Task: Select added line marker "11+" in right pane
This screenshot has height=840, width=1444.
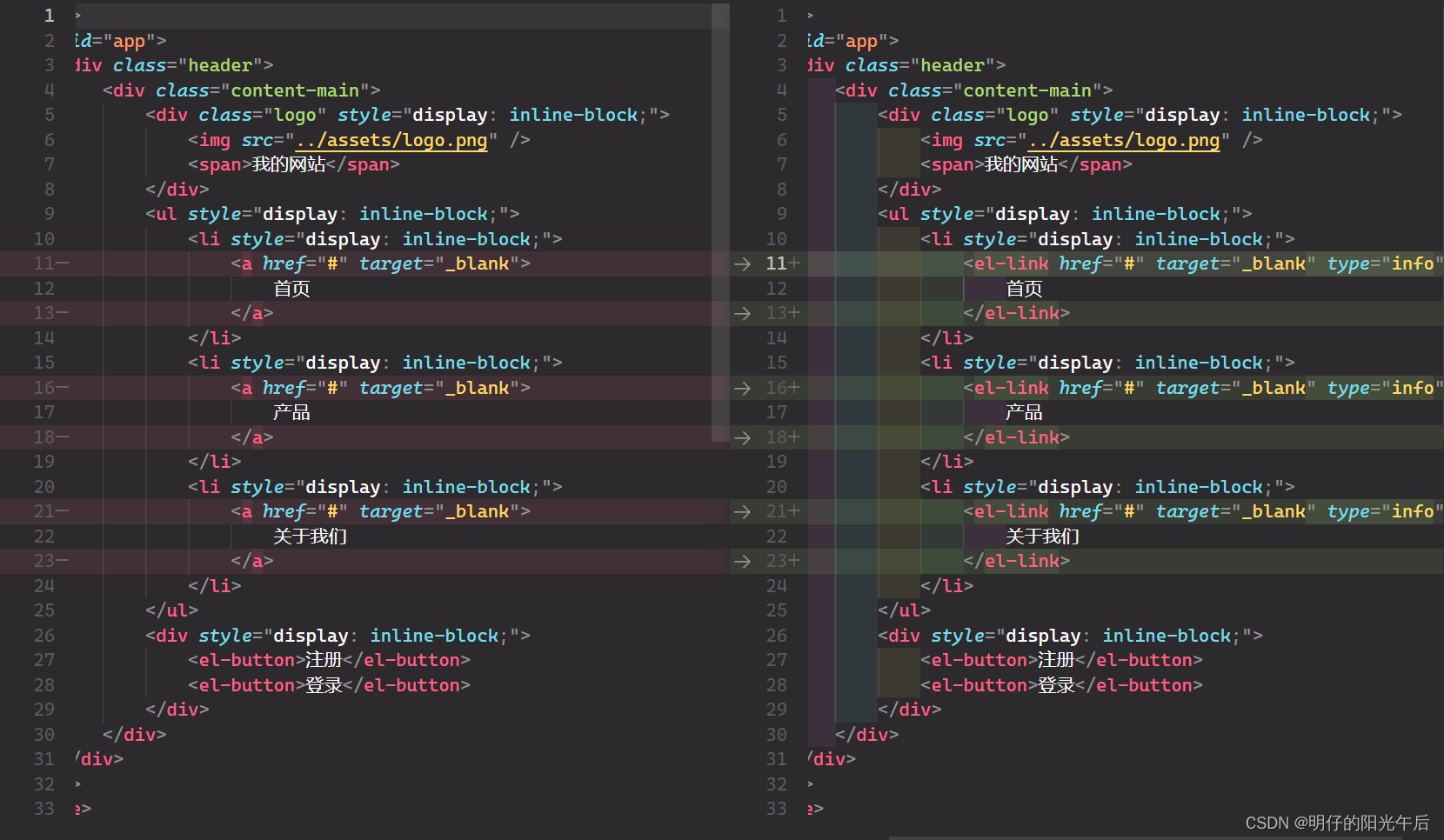Action: click(x=783, y=263)
